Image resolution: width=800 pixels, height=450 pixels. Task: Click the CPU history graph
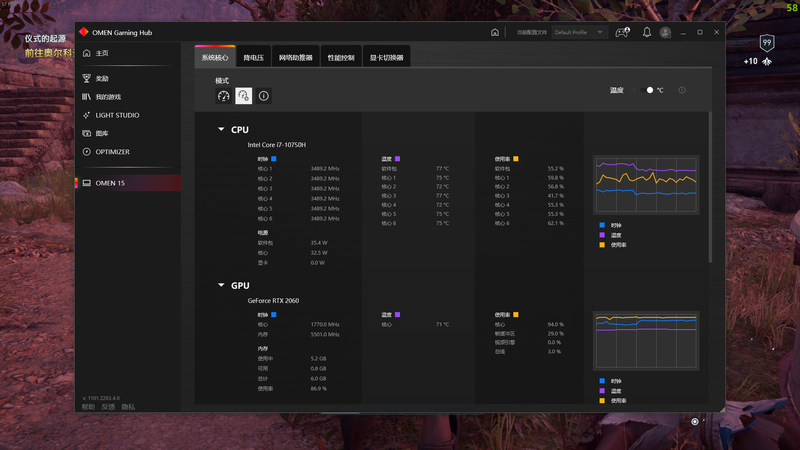pyautogui.click(x=646, y=185)
